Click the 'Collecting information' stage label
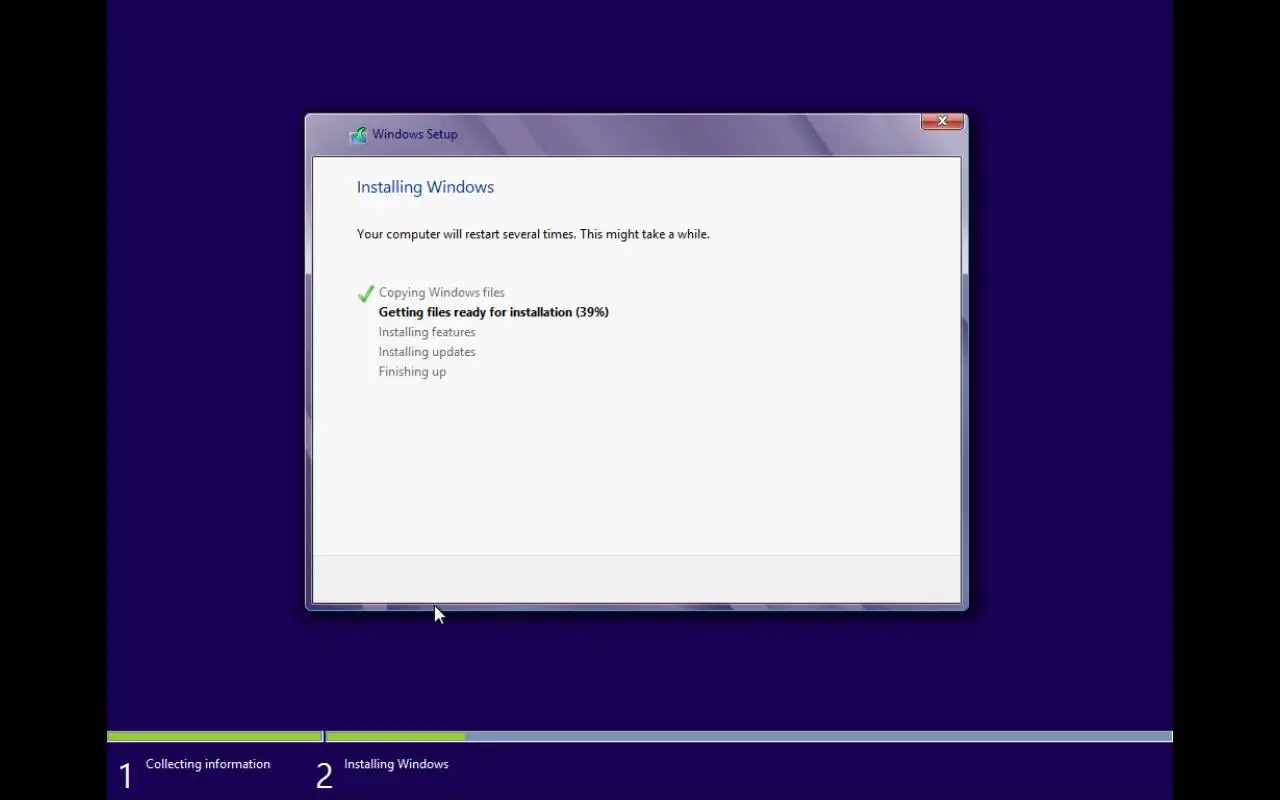Screen dimensions: 1280x800 pos(208,764)
